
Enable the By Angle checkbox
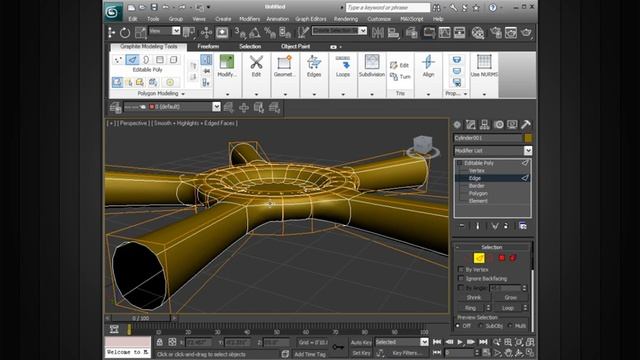[461, 288]
